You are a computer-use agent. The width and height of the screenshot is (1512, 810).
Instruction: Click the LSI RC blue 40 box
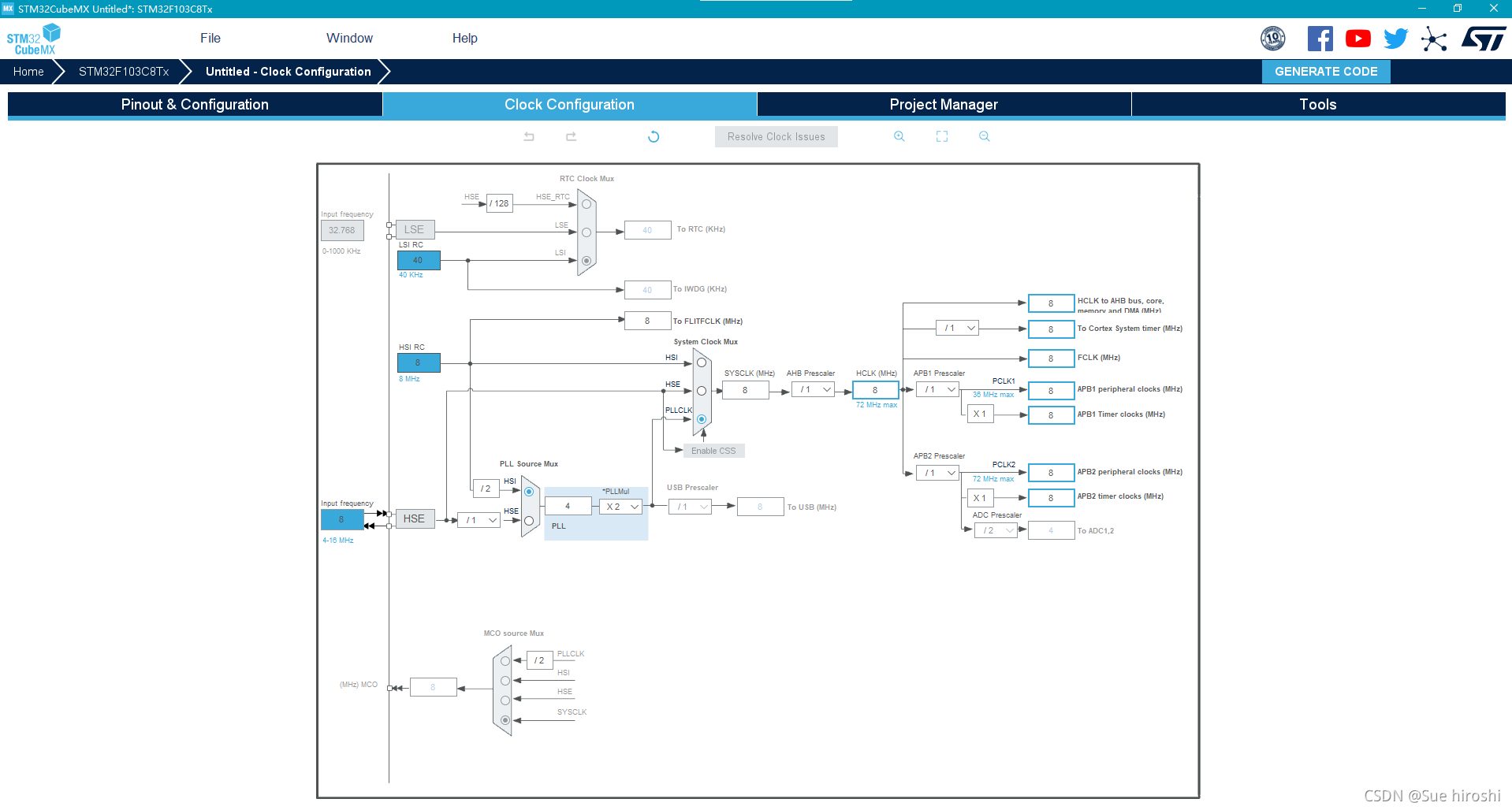(x=419, y=260)
